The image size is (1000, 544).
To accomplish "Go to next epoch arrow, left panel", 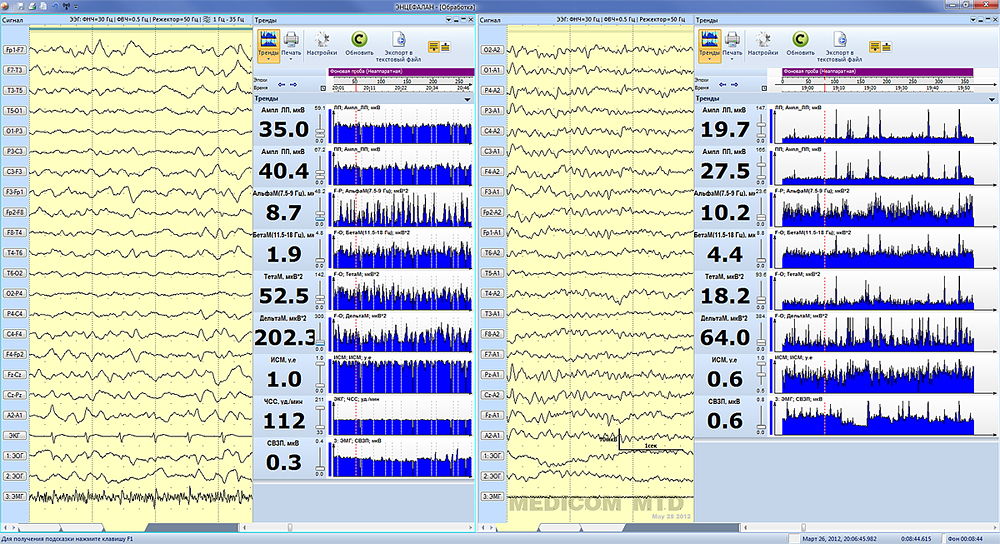I will coord(293,84).
